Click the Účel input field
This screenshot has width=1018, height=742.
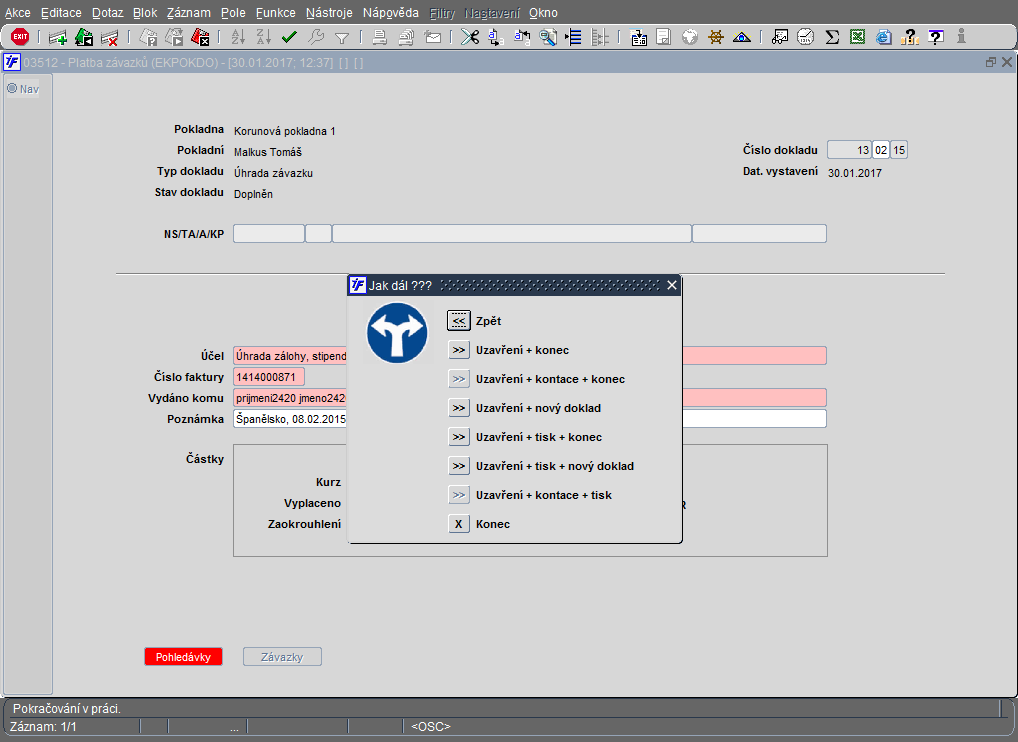point(530,356)
